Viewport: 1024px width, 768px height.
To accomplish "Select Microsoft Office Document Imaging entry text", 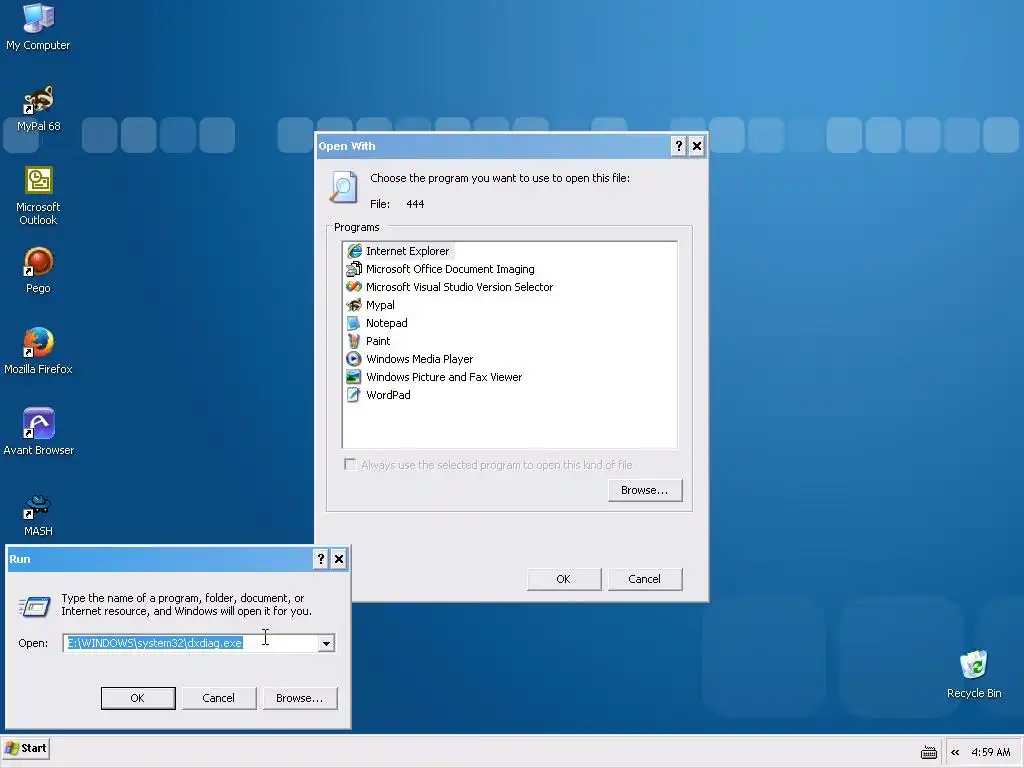I will [x=450, y=269].
